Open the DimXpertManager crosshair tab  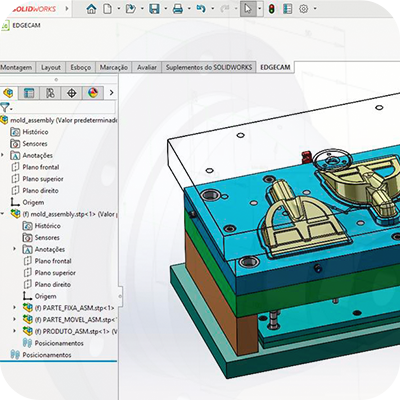tap(72, 93)
